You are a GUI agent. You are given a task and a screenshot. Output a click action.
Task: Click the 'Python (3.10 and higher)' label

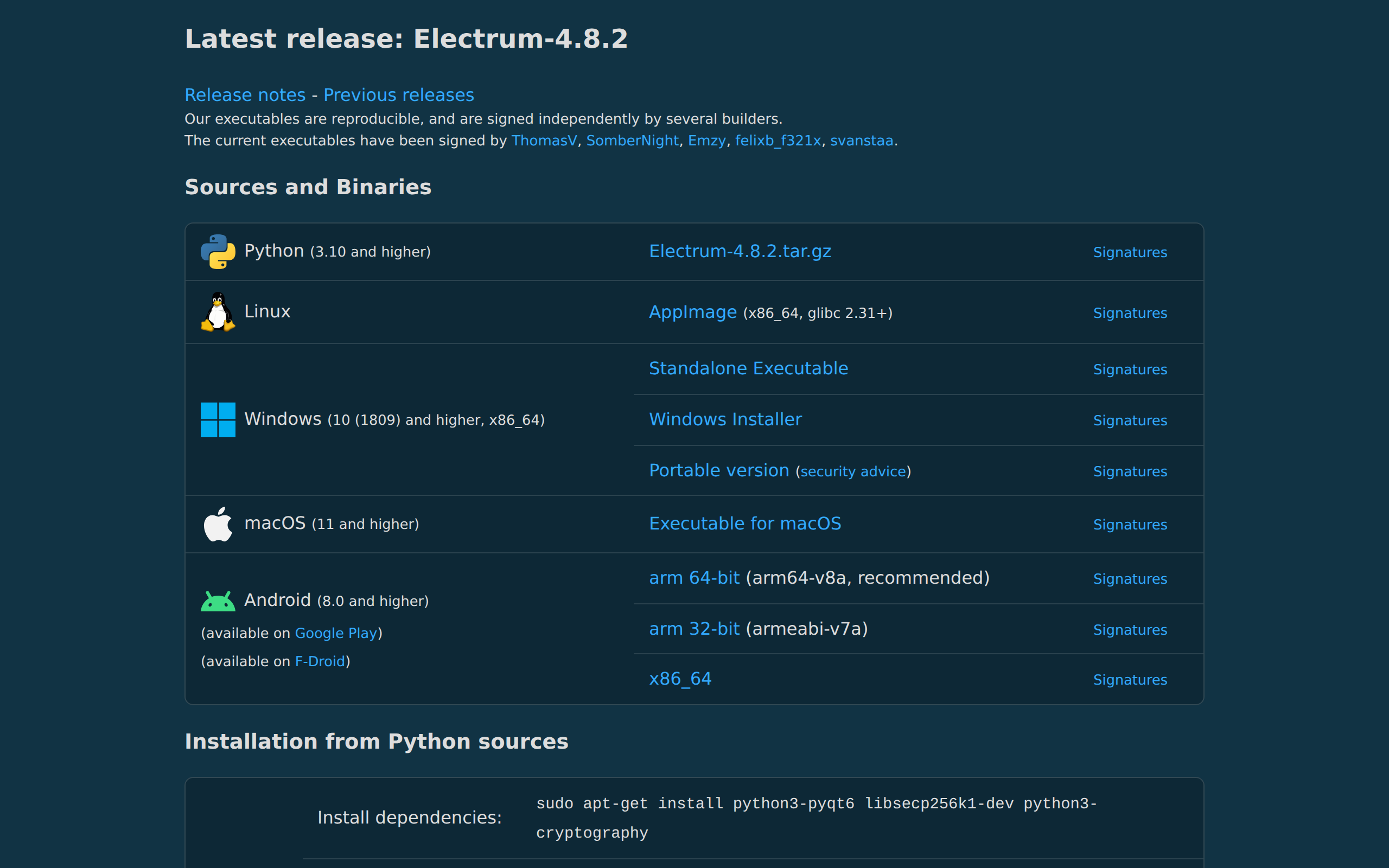337,251
